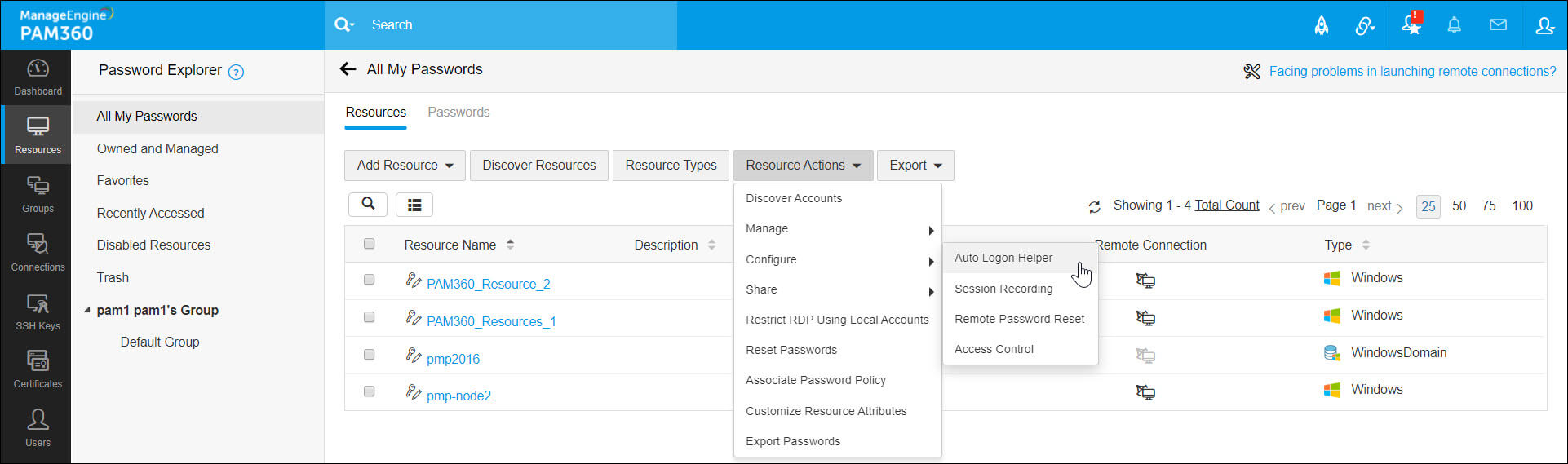The width and height of the screenshot is (1568, 464).
Task: Collapse the pam1 pam1's Group tree
Action: tap(87, 311)
